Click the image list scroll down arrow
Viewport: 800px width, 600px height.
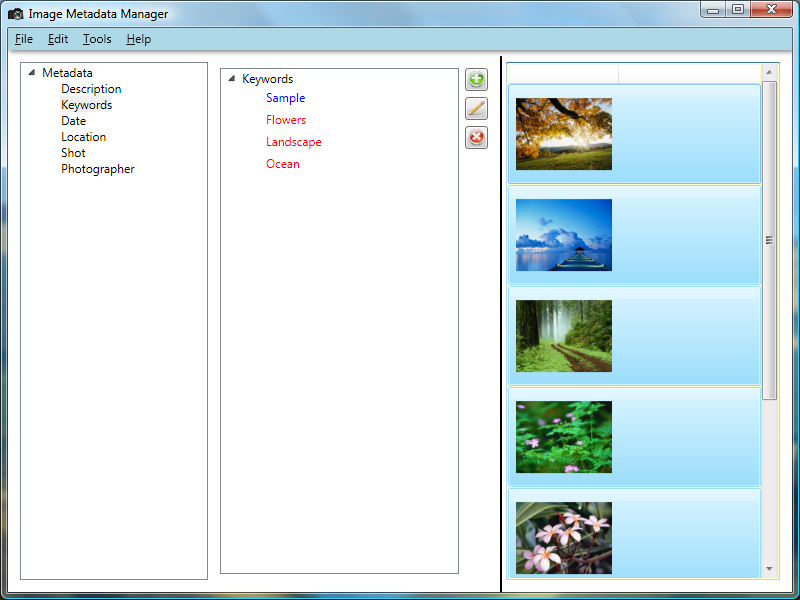click(x=769, y=569)
